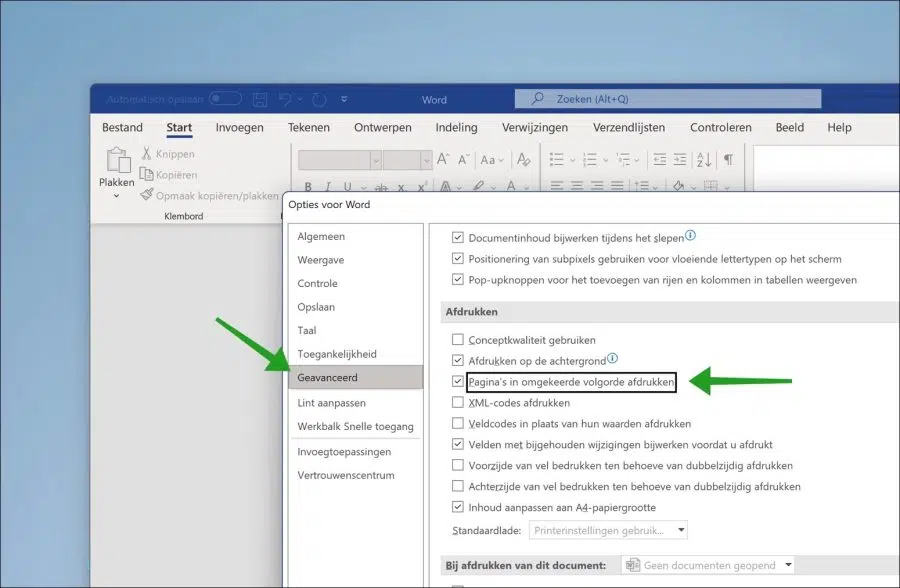Open the Controleren ribbon tab
The height and width of the screenshot is (588, 900).
(x=720, y=127)
